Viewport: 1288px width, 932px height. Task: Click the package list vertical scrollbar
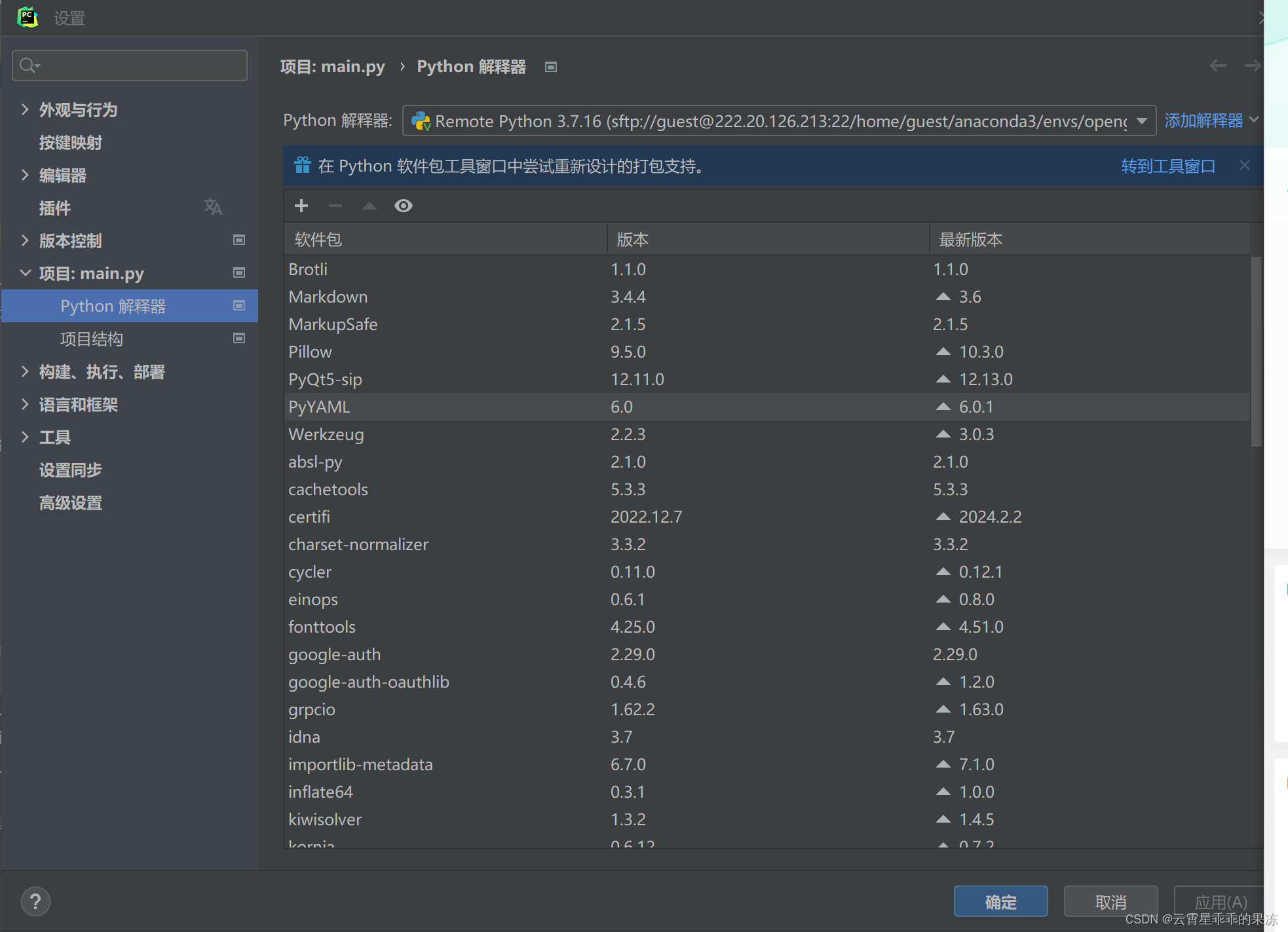(x=1256, y=351)
